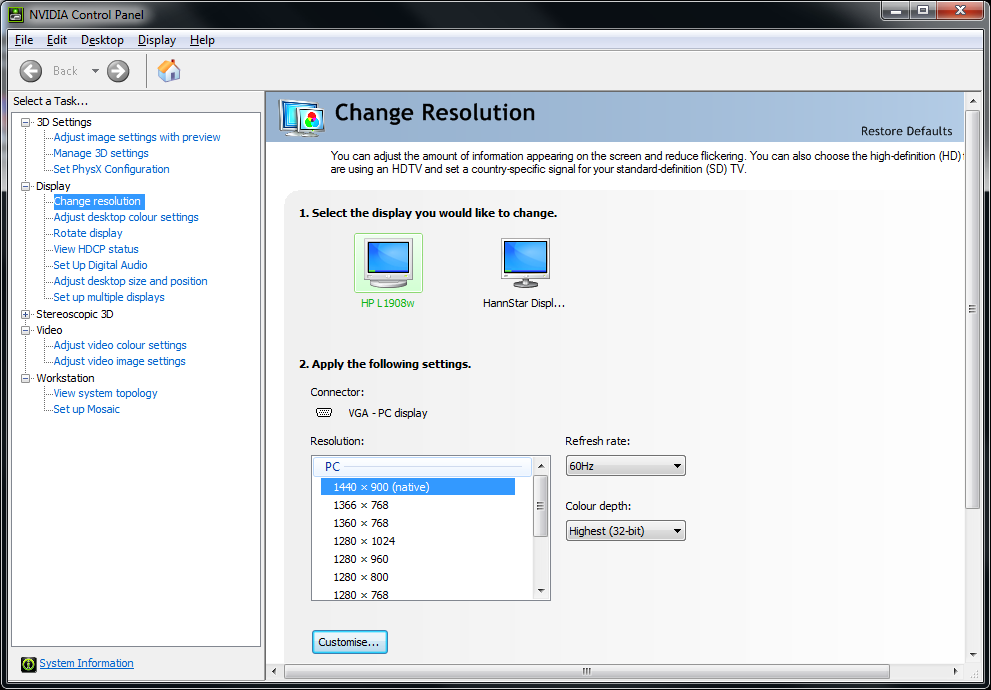Open the Colour depth dropdown
Screen dimensions: 991x690
click(625, 531)
